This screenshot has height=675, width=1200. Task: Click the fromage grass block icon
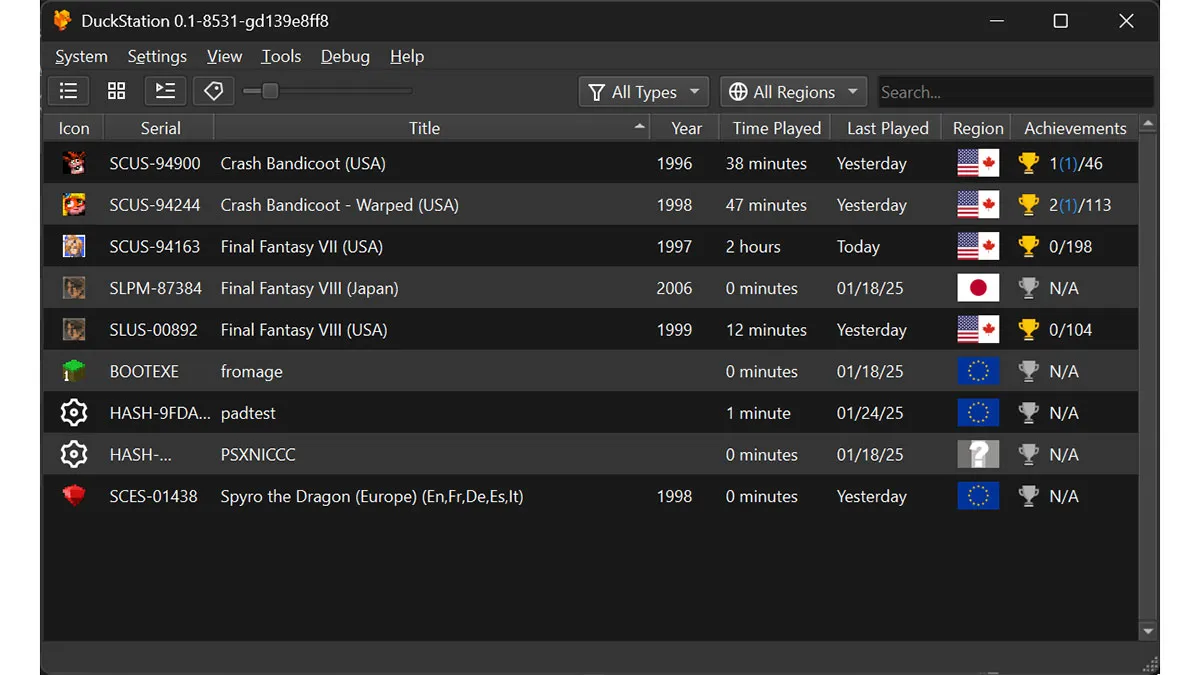(74, 371)
